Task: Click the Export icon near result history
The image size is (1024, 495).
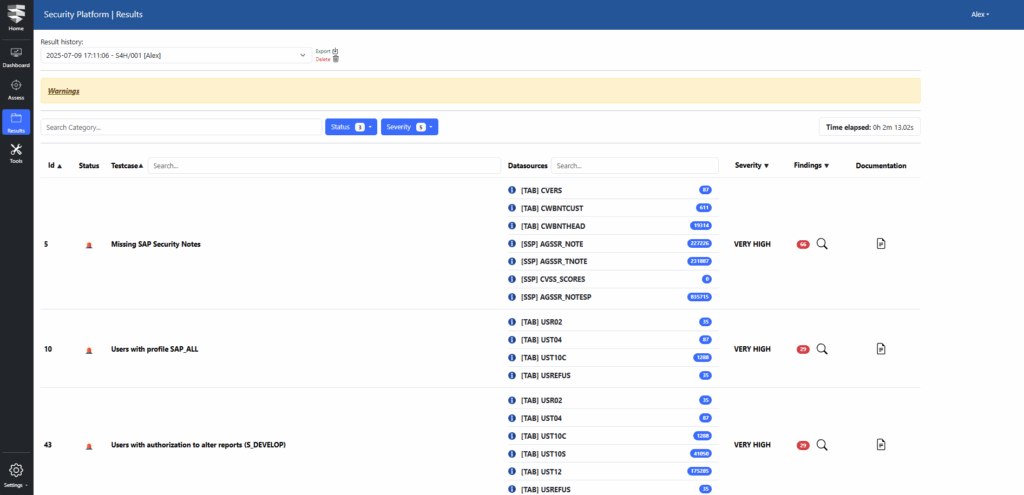Action: [336, 50]
